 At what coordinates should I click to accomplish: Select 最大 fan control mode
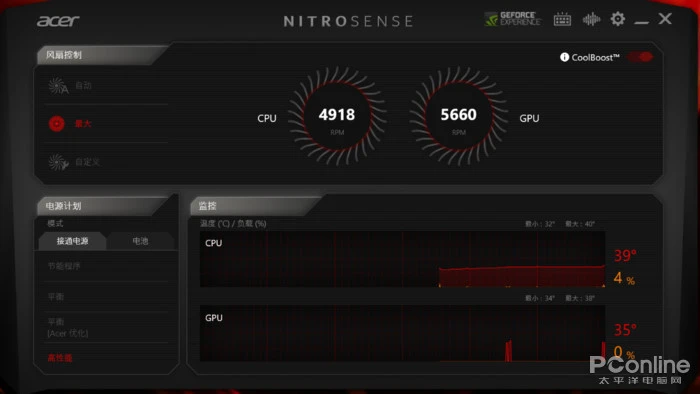click(x=83, y=124)
